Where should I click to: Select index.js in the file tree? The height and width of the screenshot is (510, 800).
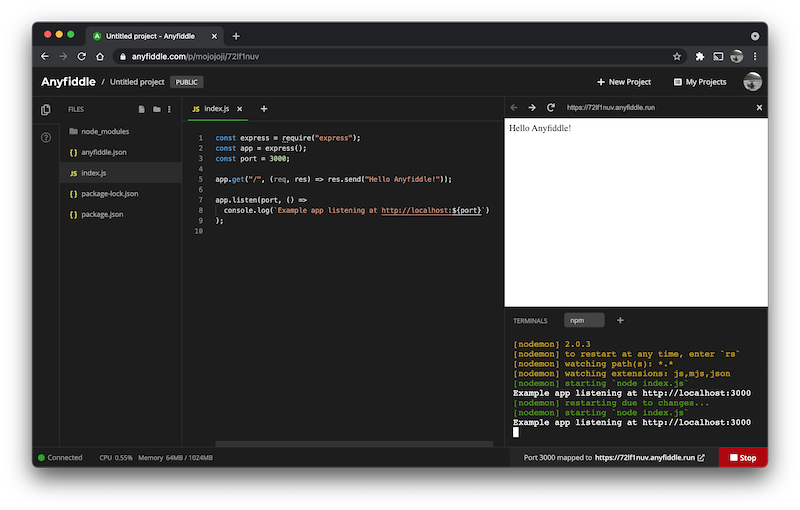120,173
